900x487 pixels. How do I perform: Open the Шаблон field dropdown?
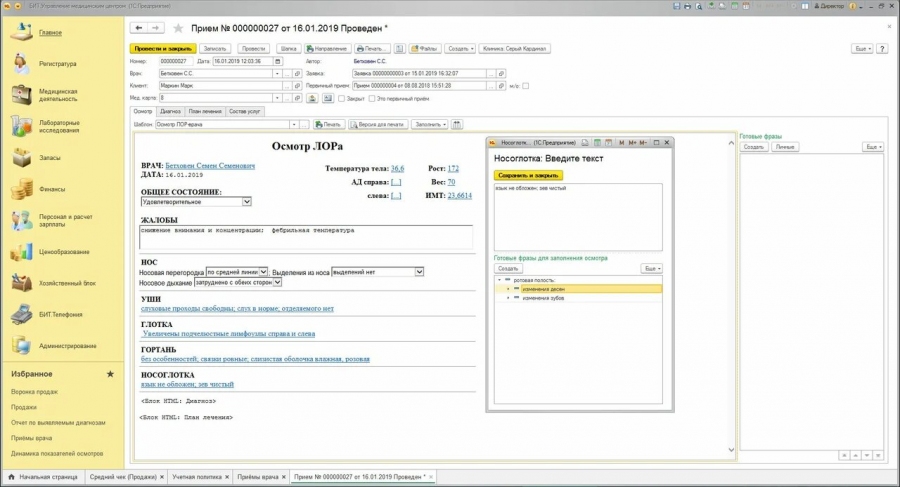tap(294, 124)
